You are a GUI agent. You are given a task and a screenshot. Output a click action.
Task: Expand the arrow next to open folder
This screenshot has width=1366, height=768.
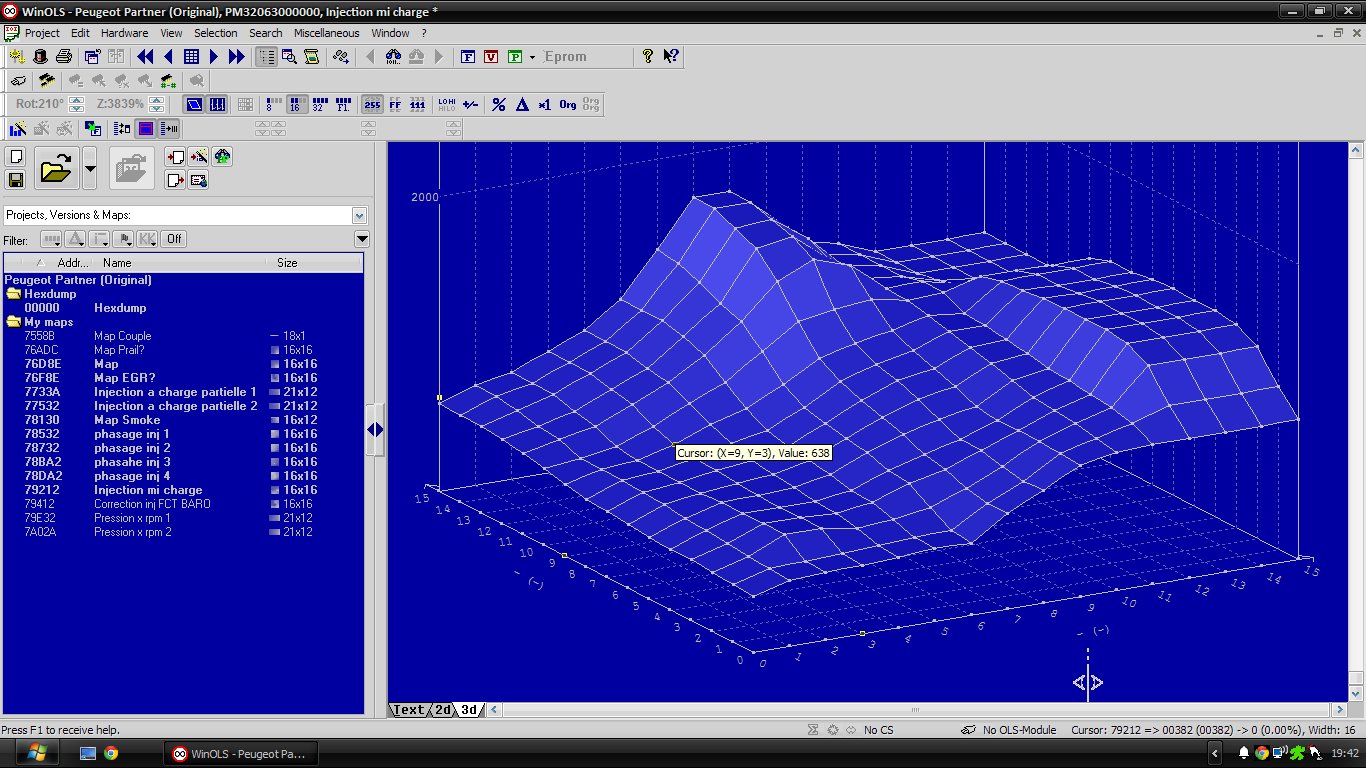coord(90,169)
